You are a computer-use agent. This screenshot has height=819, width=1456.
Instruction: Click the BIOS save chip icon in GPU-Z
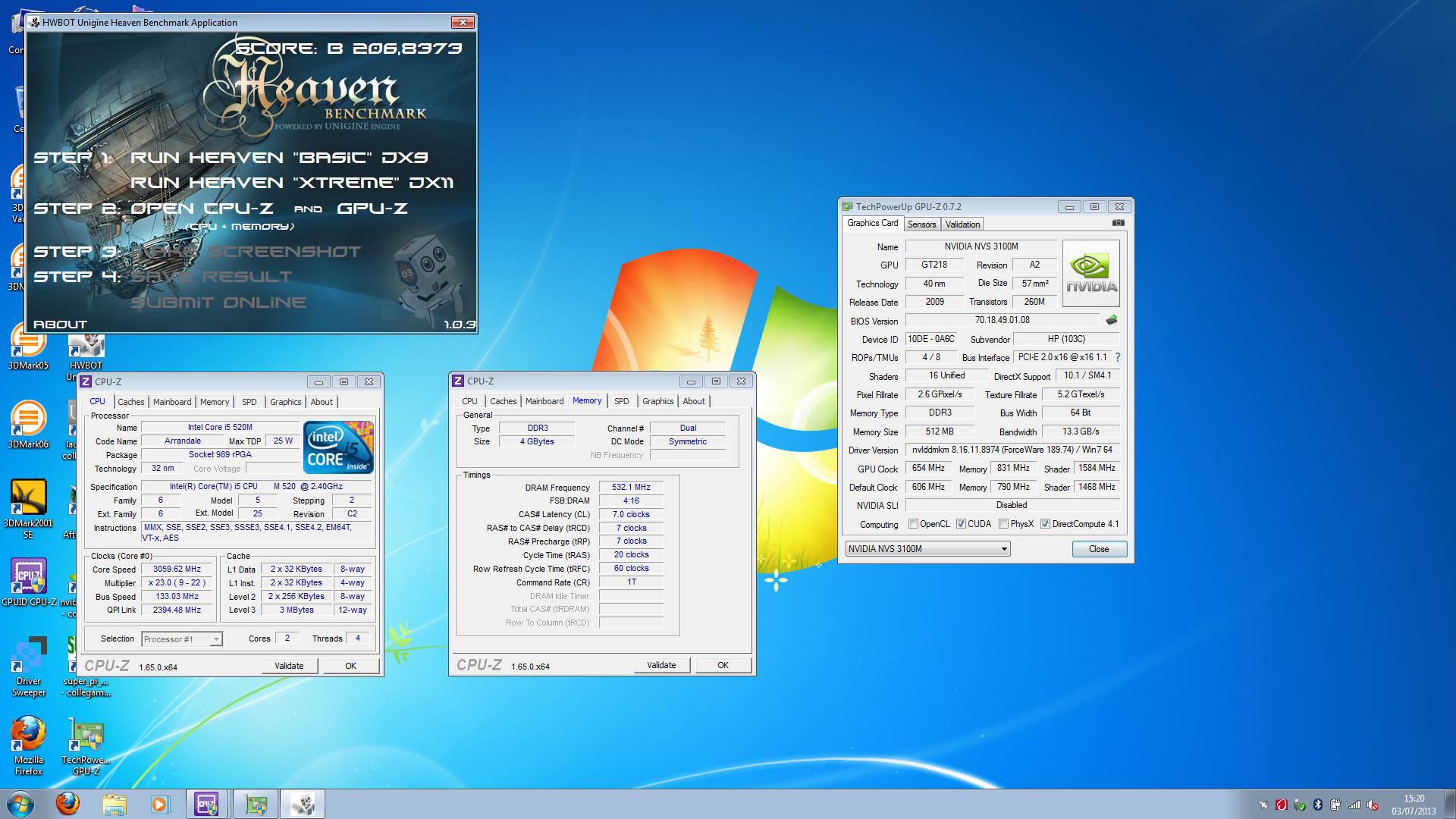point(1112,320)
